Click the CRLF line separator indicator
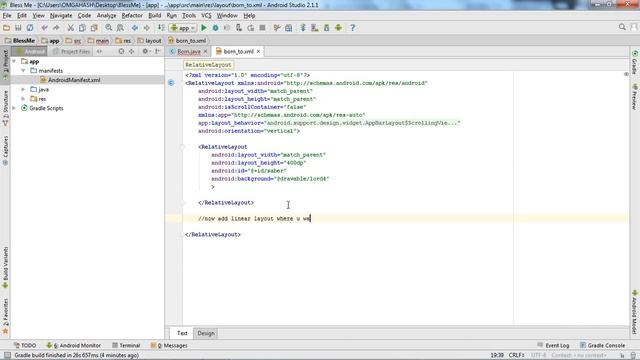 (516, 355)
